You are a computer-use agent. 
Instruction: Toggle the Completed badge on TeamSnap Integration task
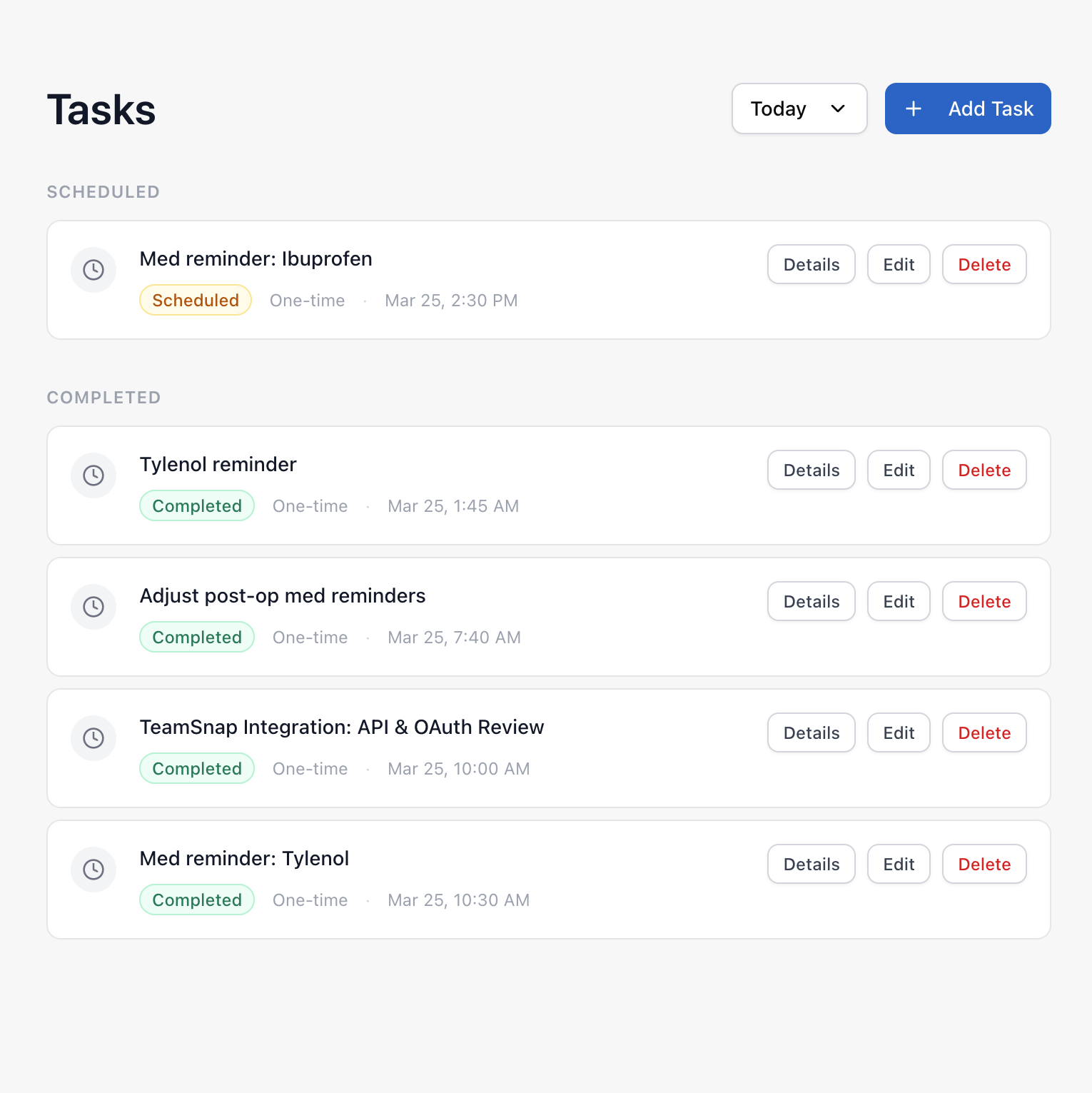[197, 768]
